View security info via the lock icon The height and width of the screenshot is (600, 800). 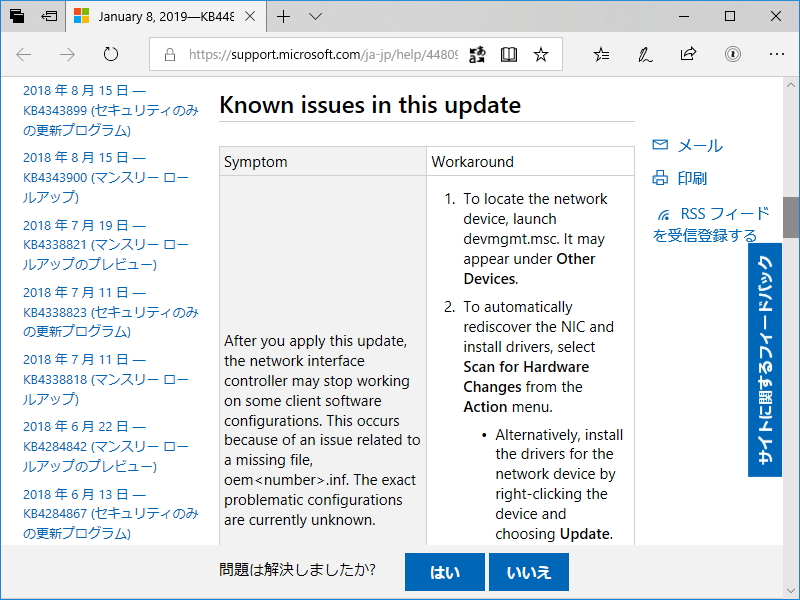[170, 54]
